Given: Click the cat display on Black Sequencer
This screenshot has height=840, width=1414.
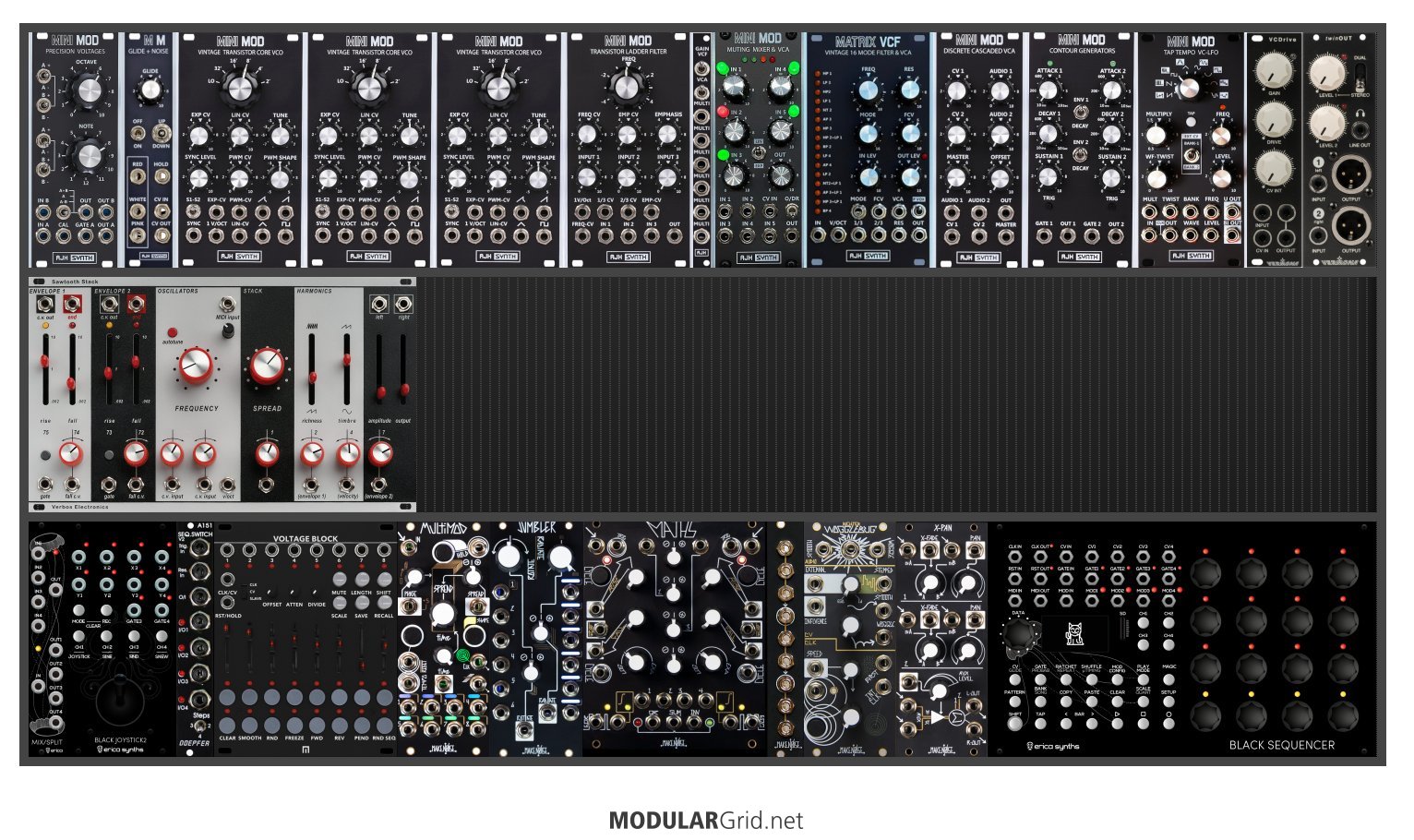Looking at the screenshot, I should click(1074, 633).
